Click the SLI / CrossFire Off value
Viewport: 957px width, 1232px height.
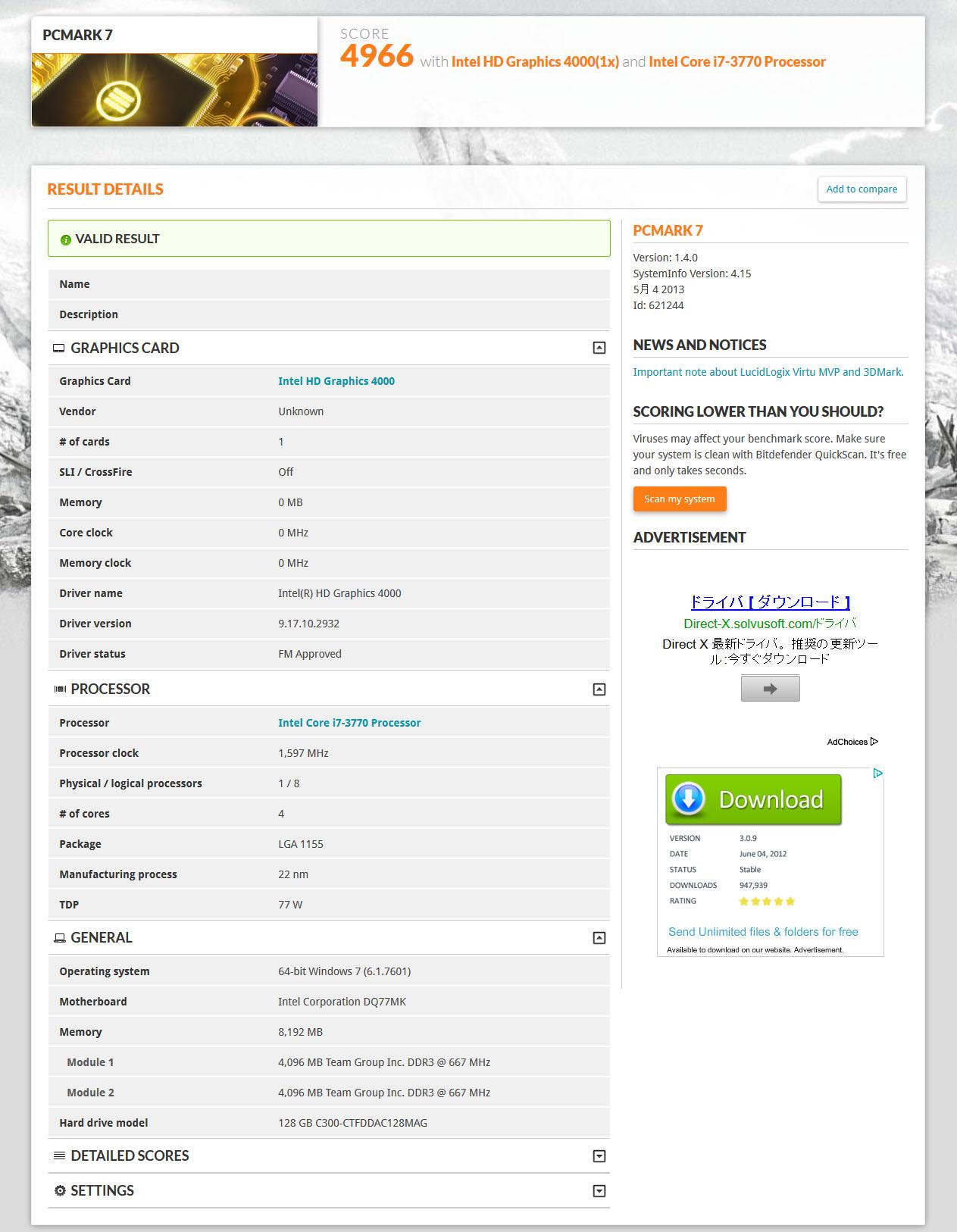(x=286, y=472)
